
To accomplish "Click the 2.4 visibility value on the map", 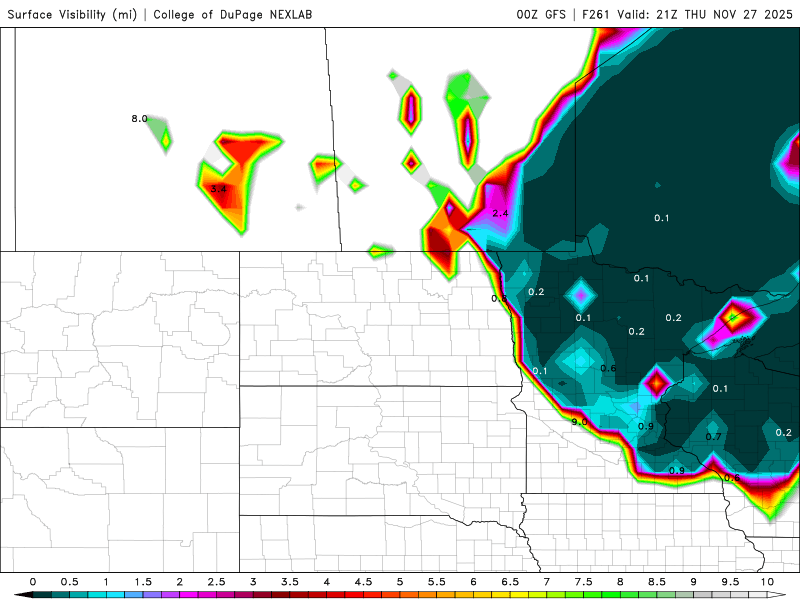I will pos(500,213).
